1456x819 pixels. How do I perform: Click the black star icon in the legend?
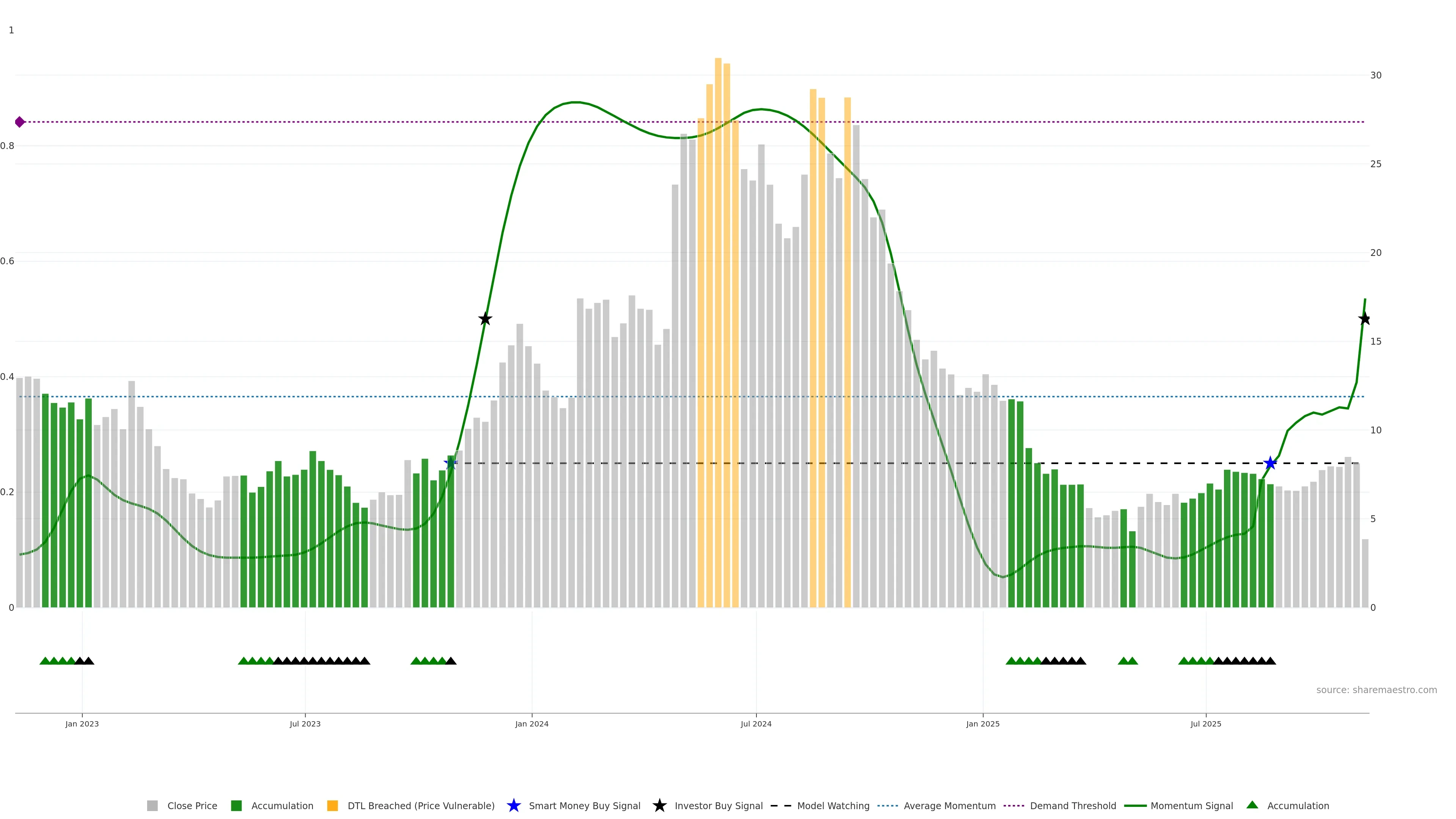659,806
